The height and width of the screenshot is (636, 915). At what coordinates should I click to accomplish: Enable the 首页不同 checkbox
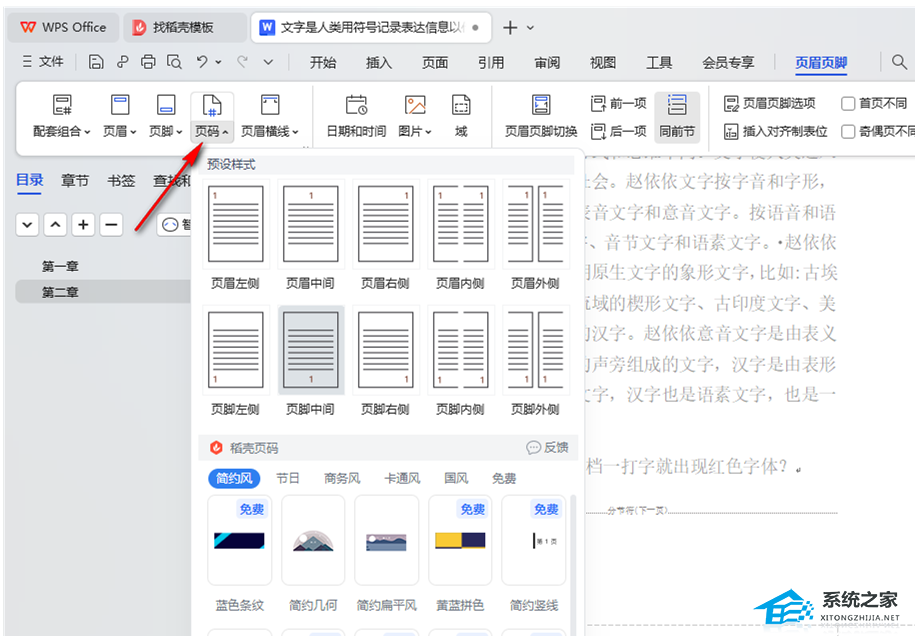849,103
